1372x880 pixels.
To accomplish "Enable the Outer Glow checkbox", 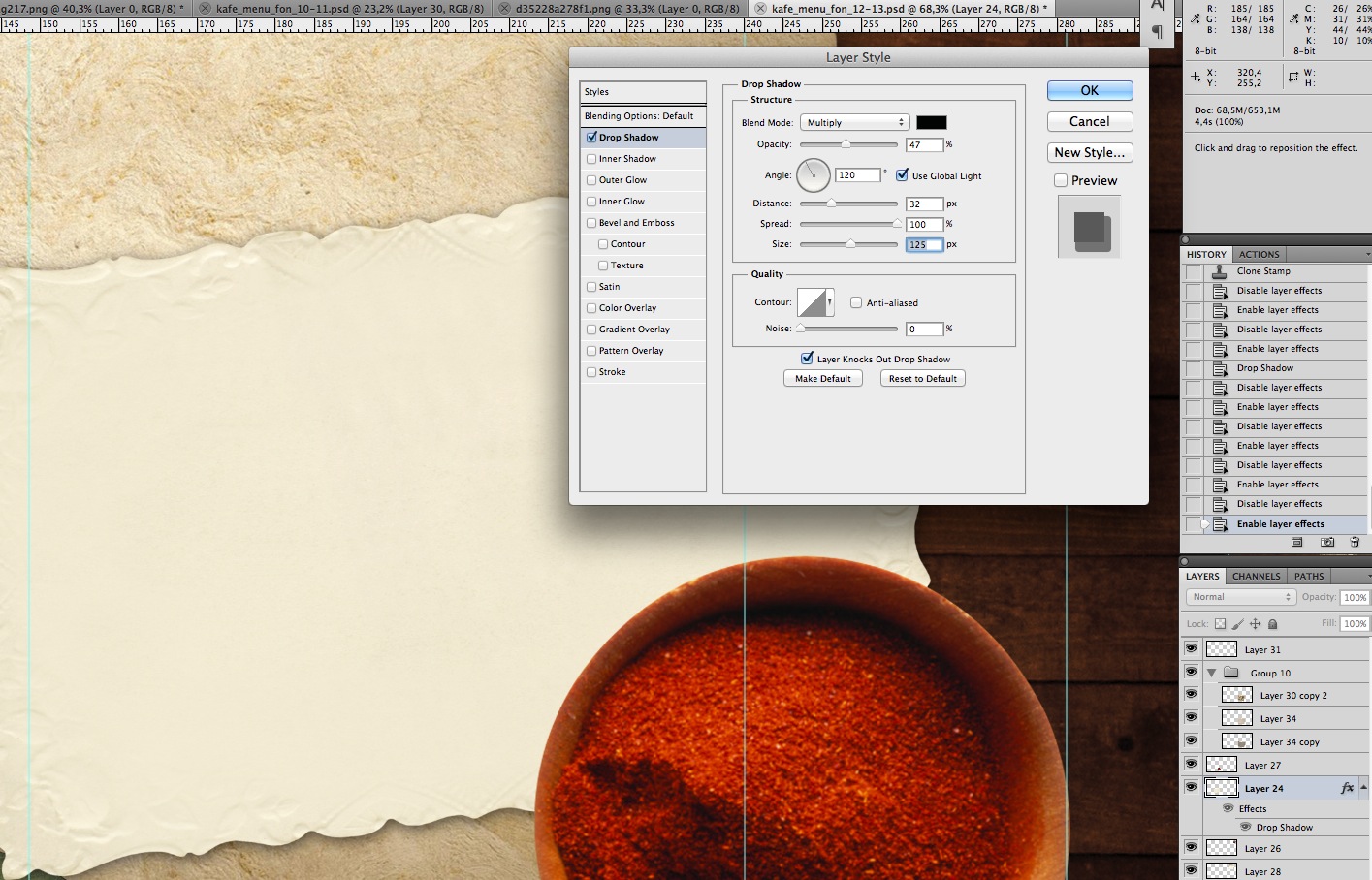I will (x=591, y=180).
